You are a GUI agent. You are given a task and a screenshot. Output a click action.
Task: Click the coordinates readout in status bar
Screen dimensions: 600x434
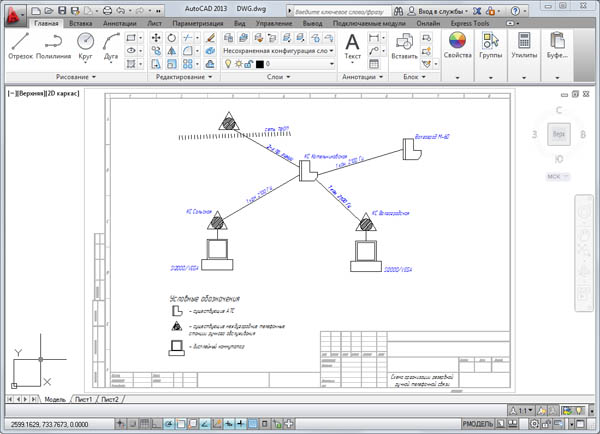(x=49, y=424)
